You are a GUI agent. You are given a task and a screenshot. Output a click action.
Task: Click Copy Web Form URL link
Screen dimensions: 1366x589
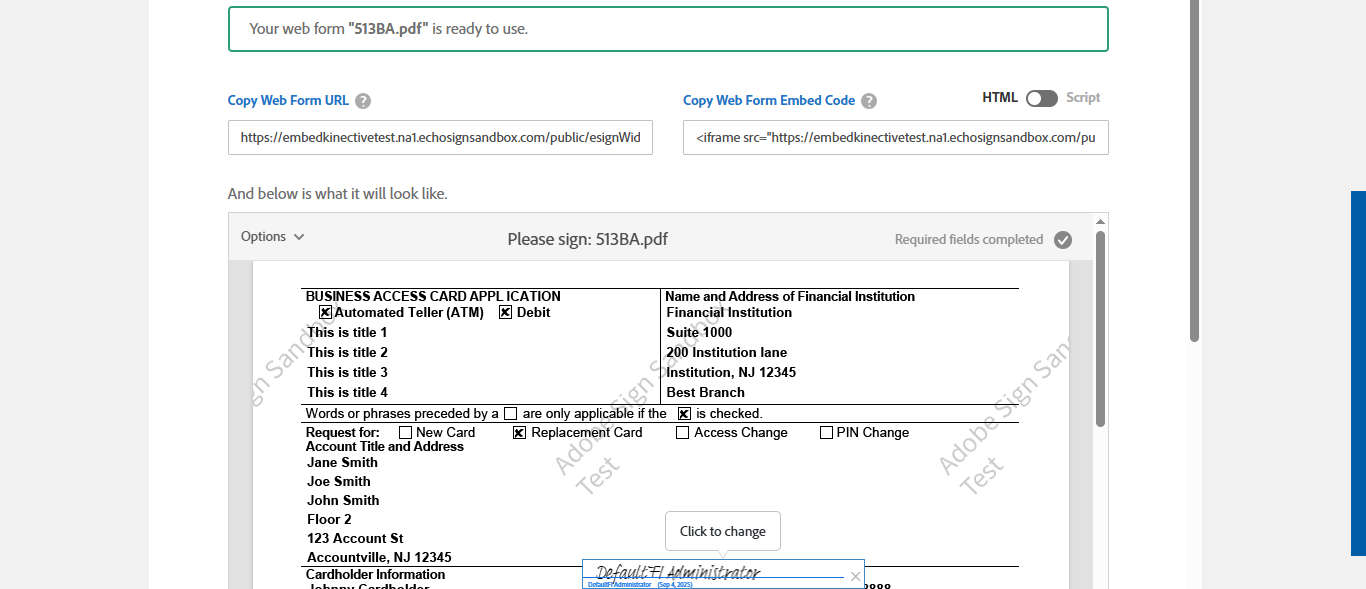click(288, 100)
